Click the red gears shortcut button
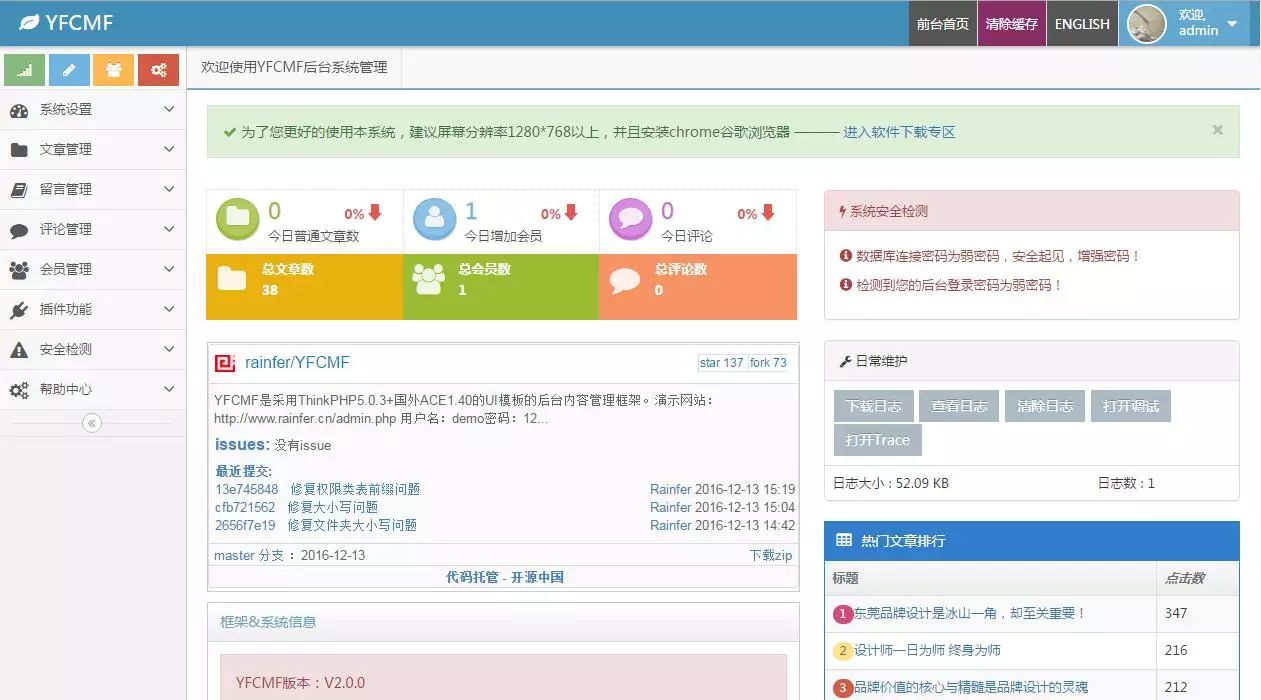Image resolution: width=1261 pixels, height=700 pixels. click(158, 70)
